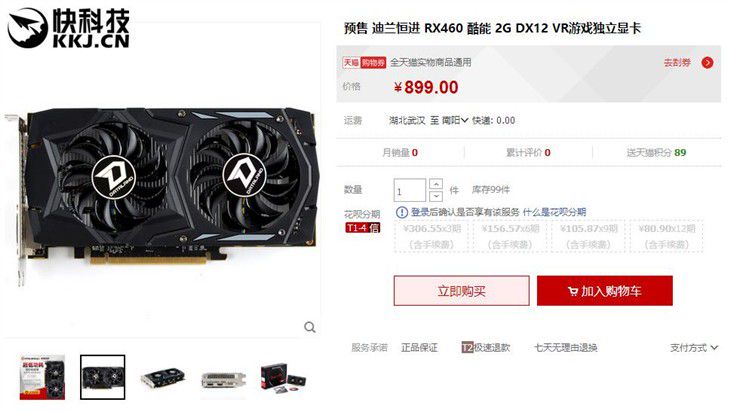Select the ¥80.90x12期 installment option
The height and width of the screenshot is (414, 730).
point(666,236)
